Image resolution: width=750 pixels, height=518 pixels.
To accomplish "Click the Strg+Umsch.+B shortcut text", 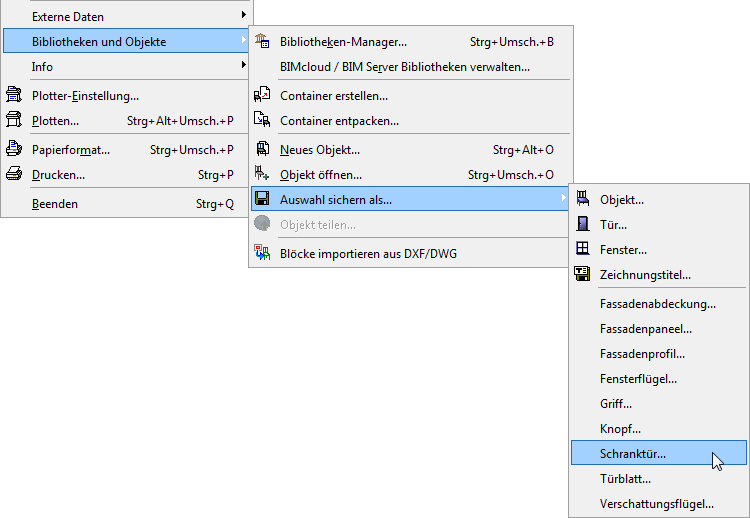I will [x=512, y=42].
